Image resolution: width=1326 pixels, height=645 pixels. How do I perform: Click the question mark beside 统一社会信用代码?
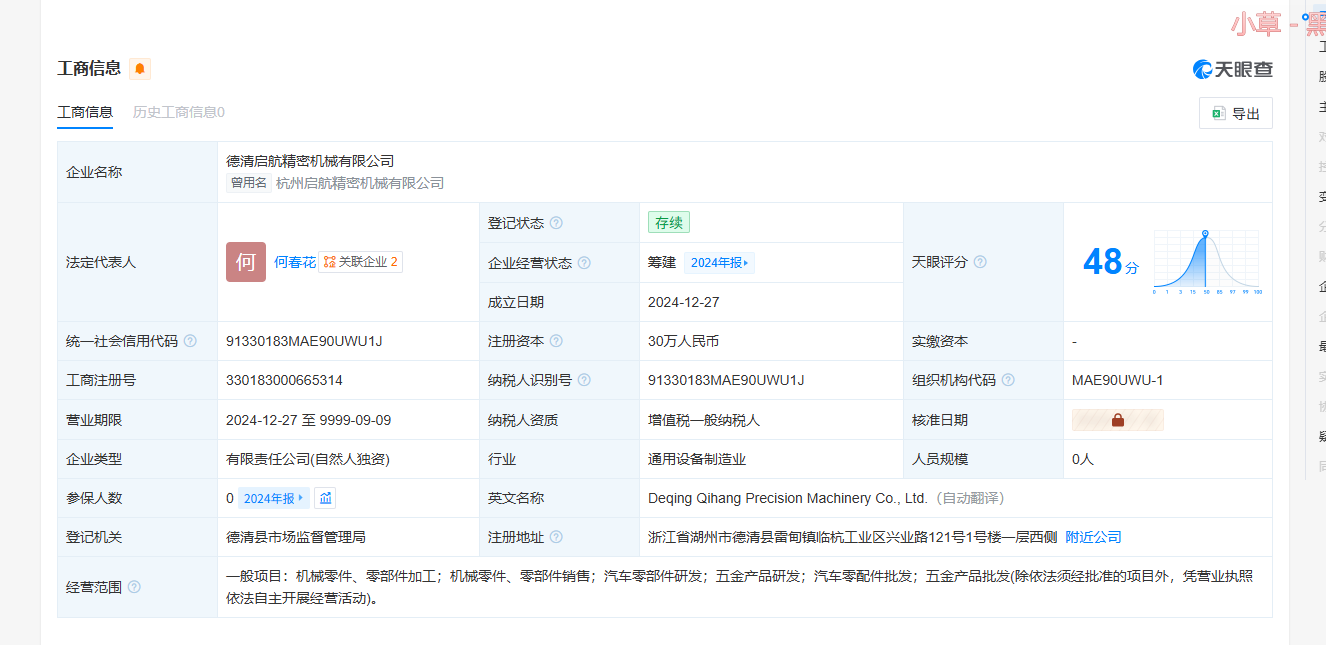pos(190,341)
